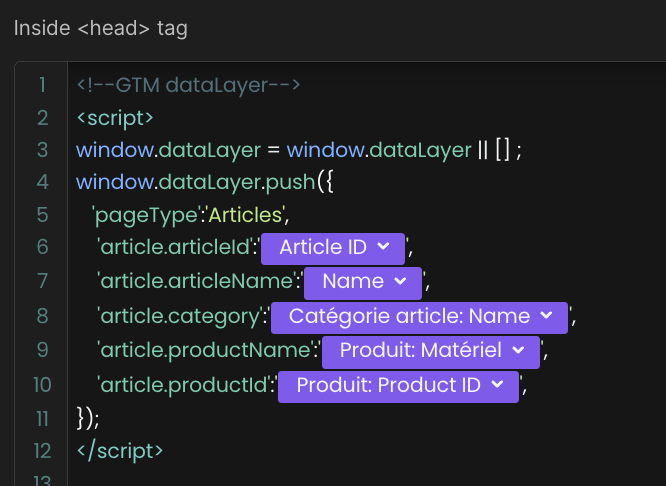Open the Article ID field dropdown
The height and width of the screenshot is (486, 666).
[333, 249]
